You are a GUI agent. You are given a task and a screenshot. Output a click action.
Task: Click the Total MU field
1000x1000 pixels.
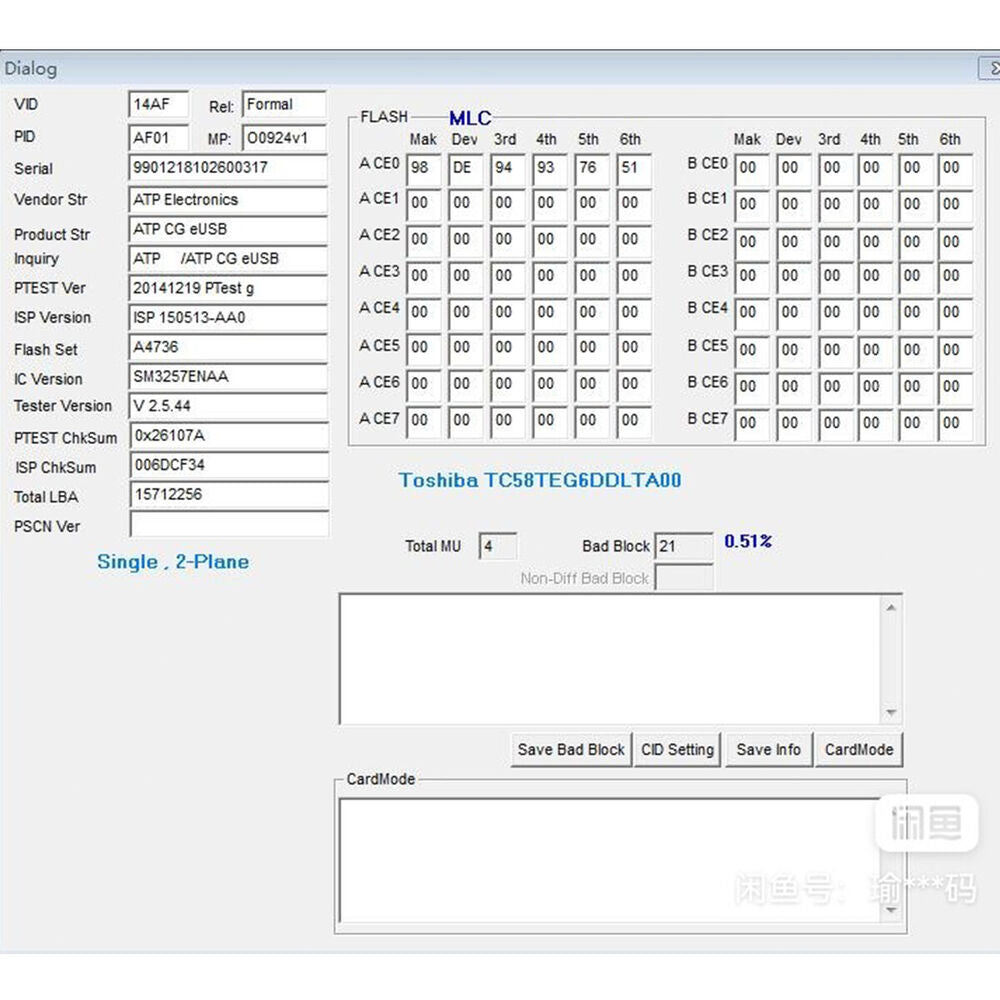[498, 547]
